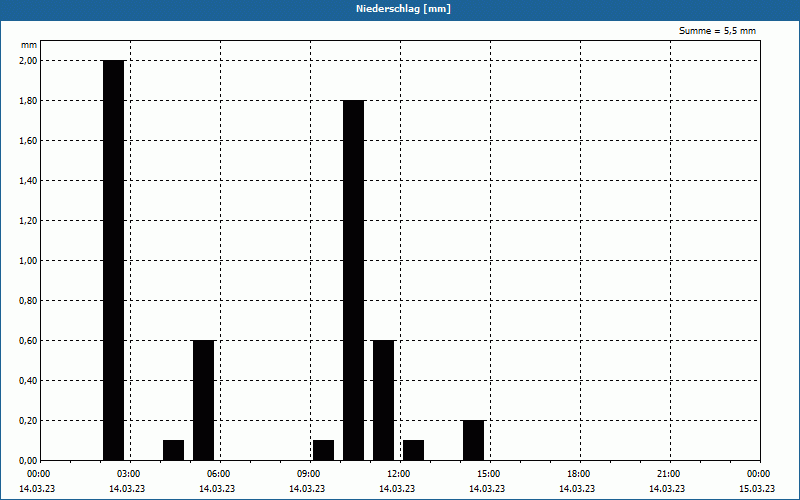Click the '09:00' time label

(309, 474)
